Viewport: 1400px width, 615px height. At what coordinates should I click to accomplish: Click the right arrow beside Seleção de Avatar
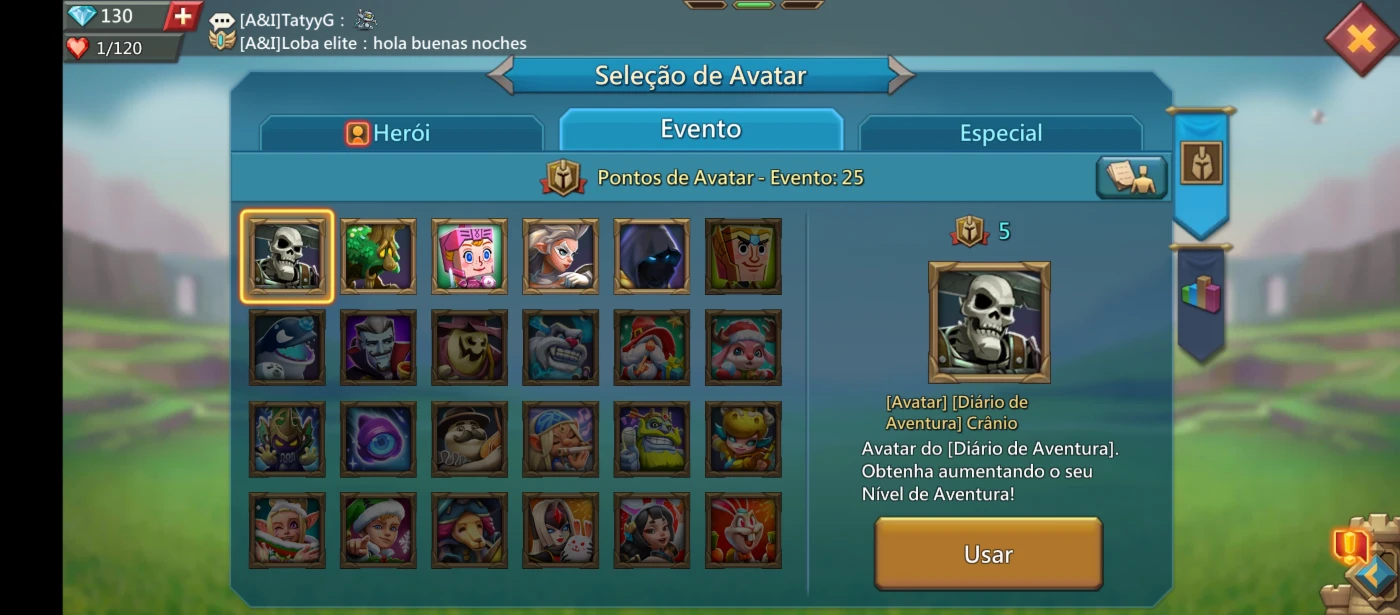click(x=900, y=75)
